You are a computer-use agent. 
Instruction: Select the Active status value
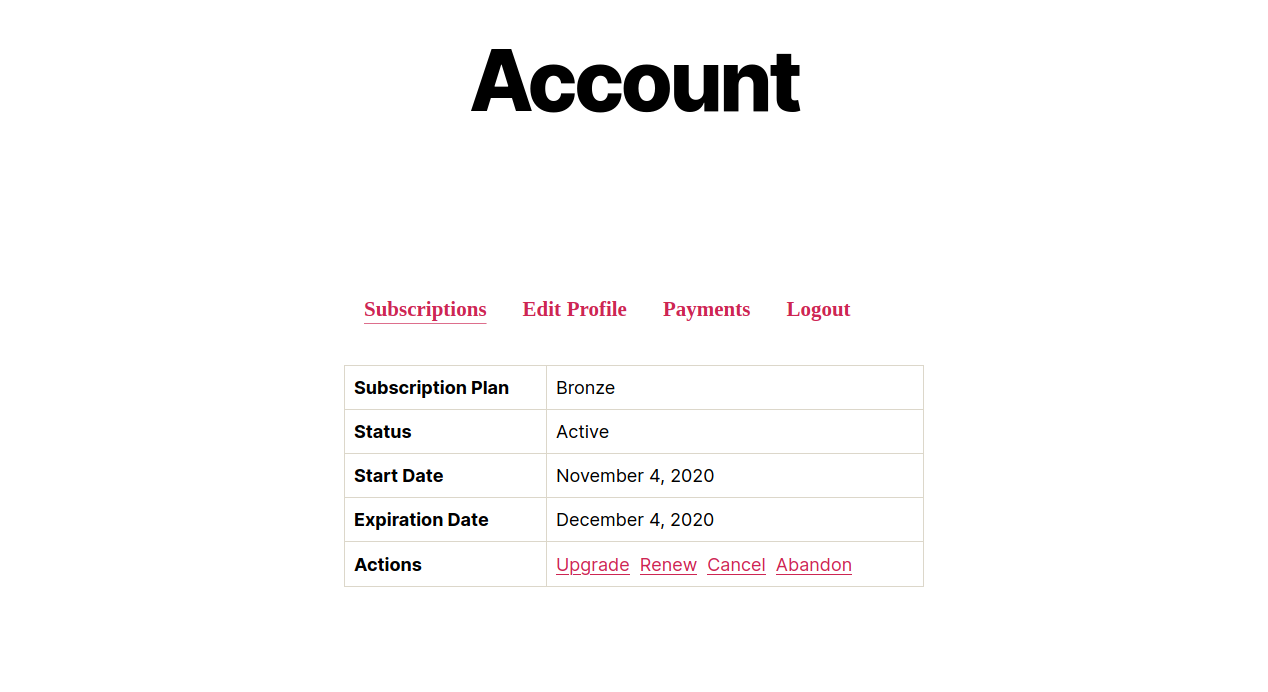coord(582,432)
